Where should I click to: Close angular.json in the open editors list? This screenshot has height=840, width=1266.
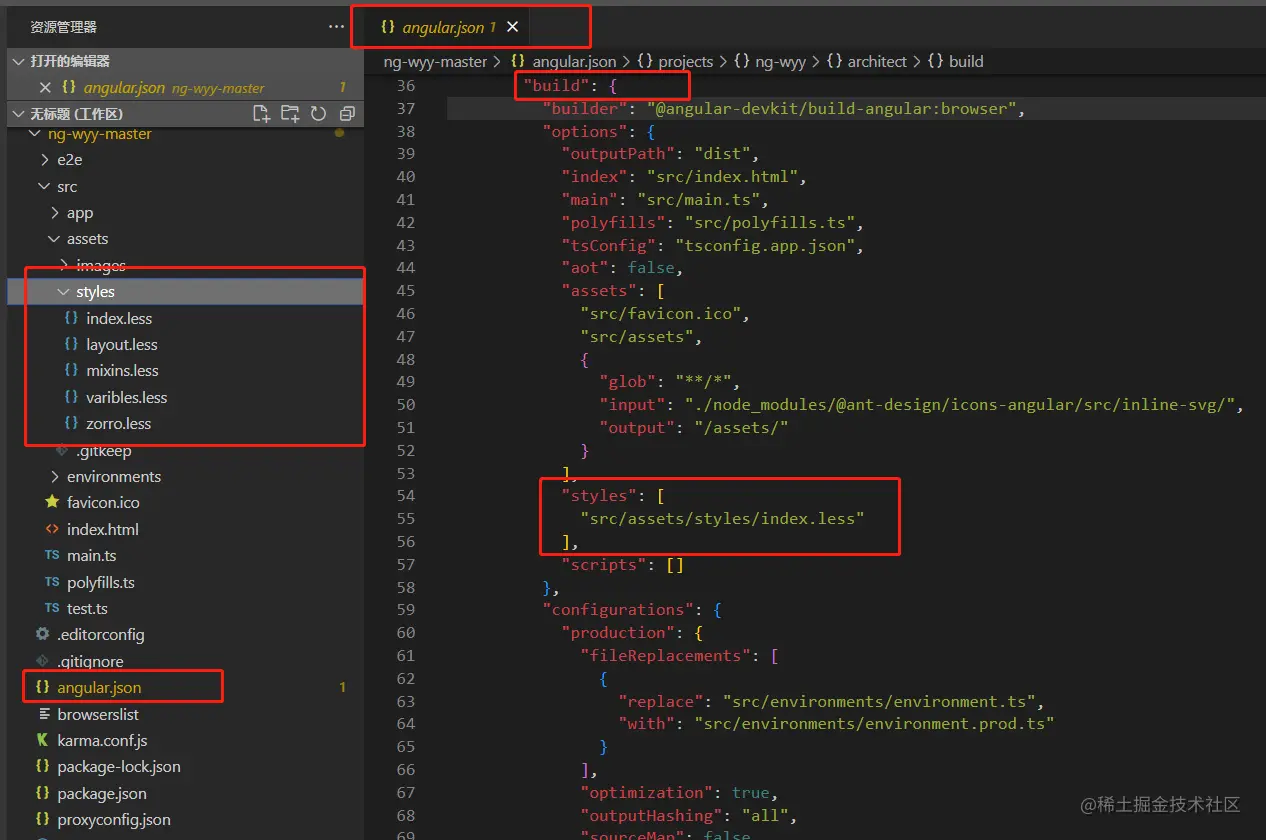(45, 88)
